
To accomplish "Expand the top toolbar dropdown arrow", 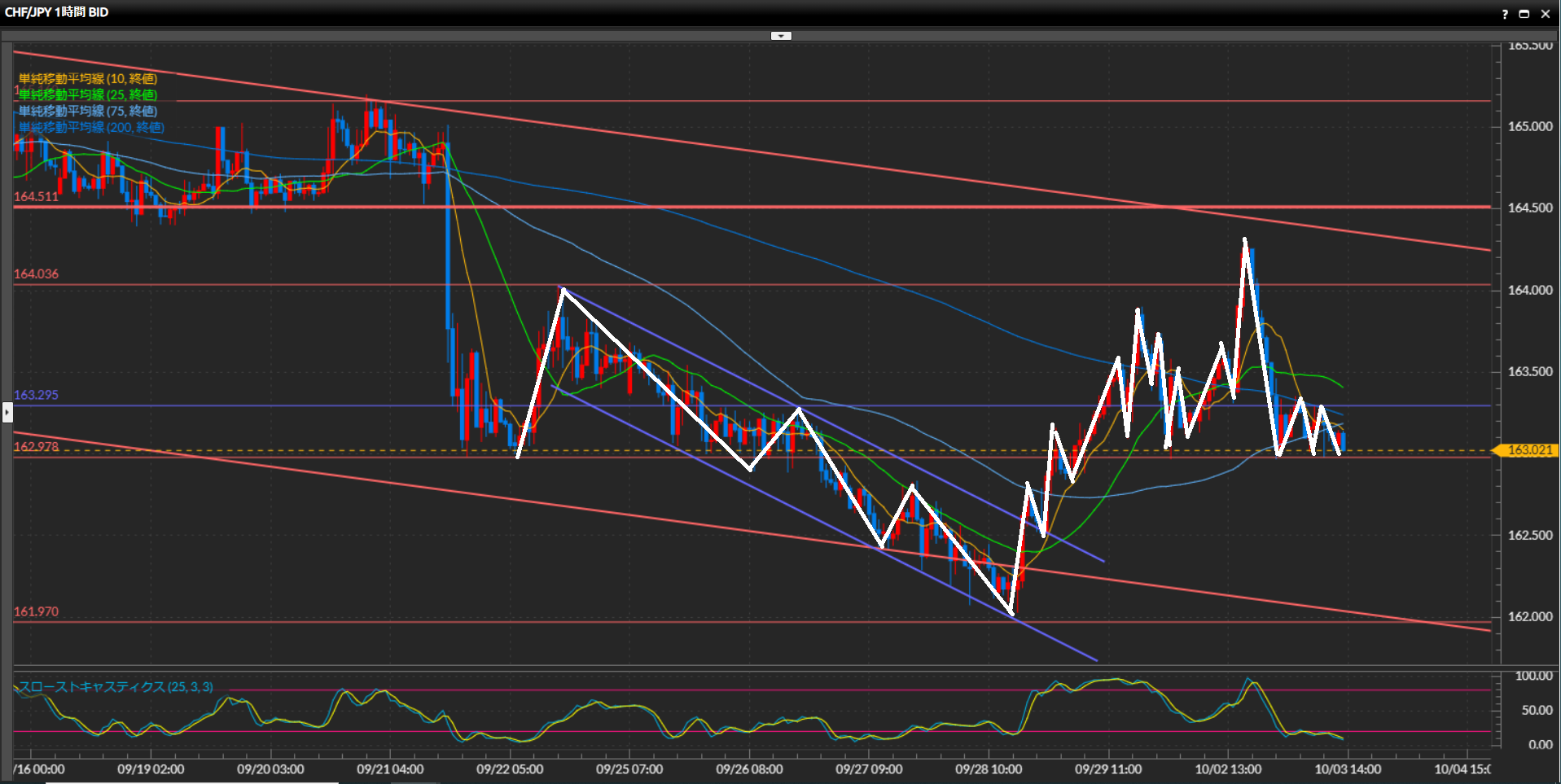I will (x=781, y=36).
